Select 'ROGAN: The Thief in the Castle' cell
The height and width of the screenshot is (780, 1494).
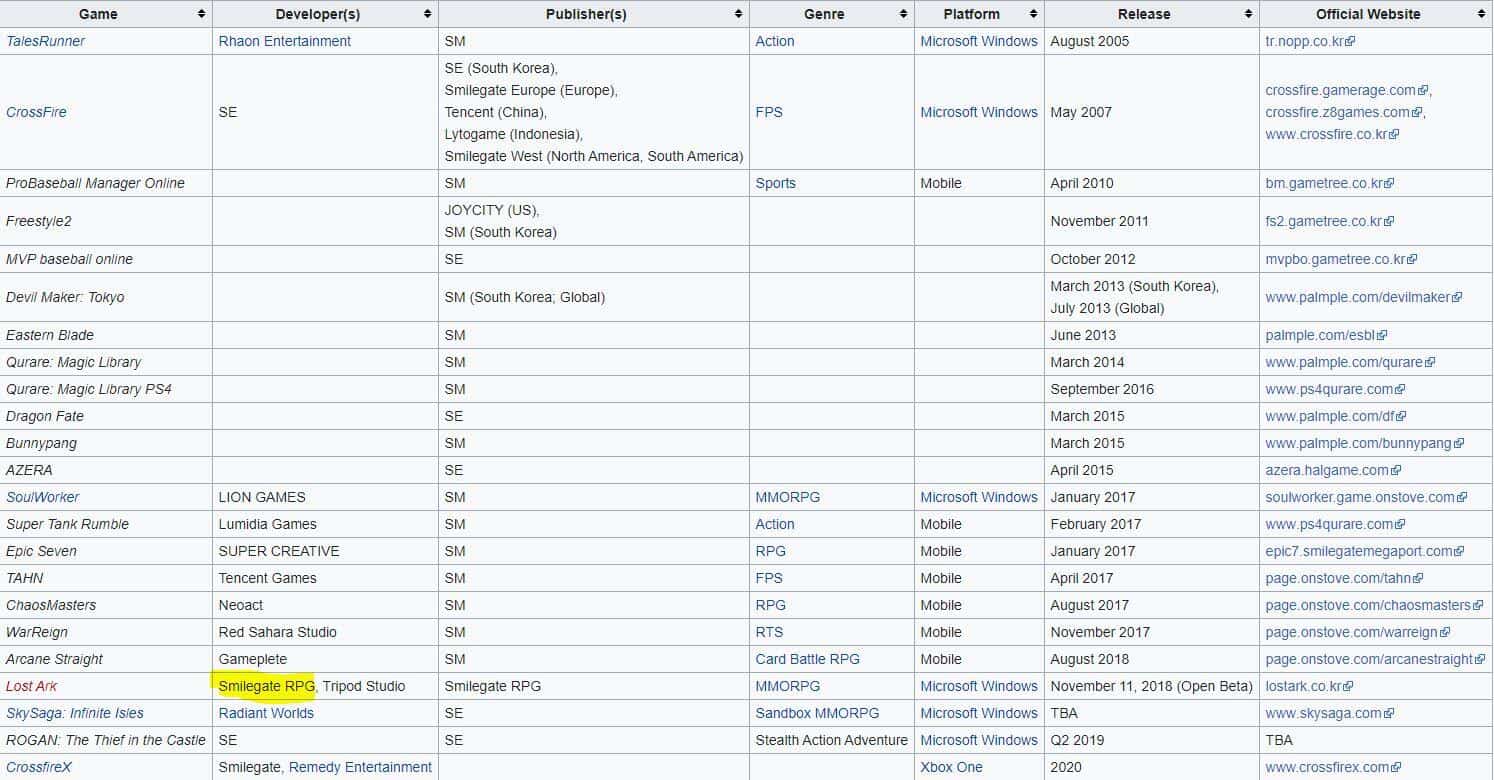tap(106, 740)
